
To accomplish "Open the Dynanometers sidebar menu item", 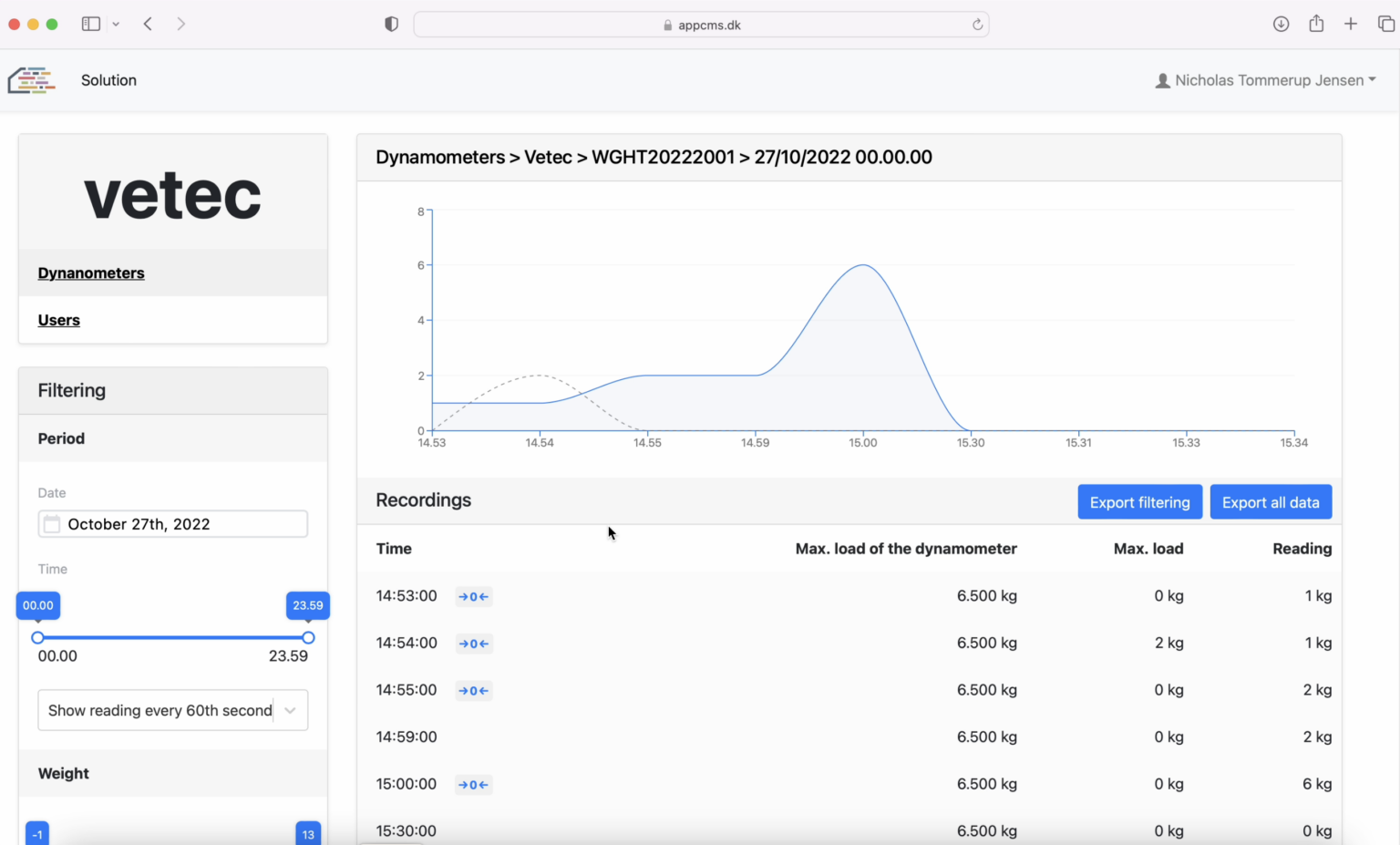I will click(91, 273).
